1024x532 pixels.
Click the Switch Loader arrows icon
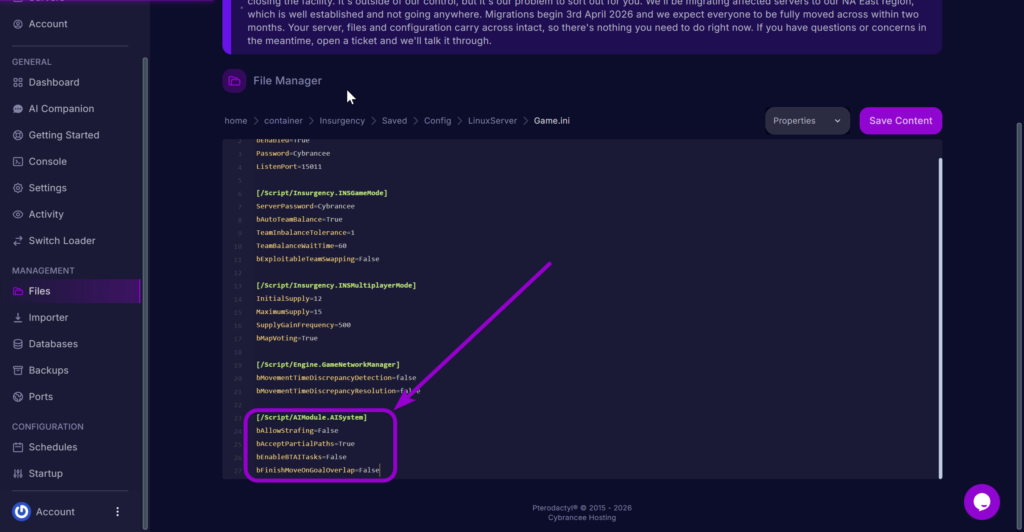tap(18, 241)
